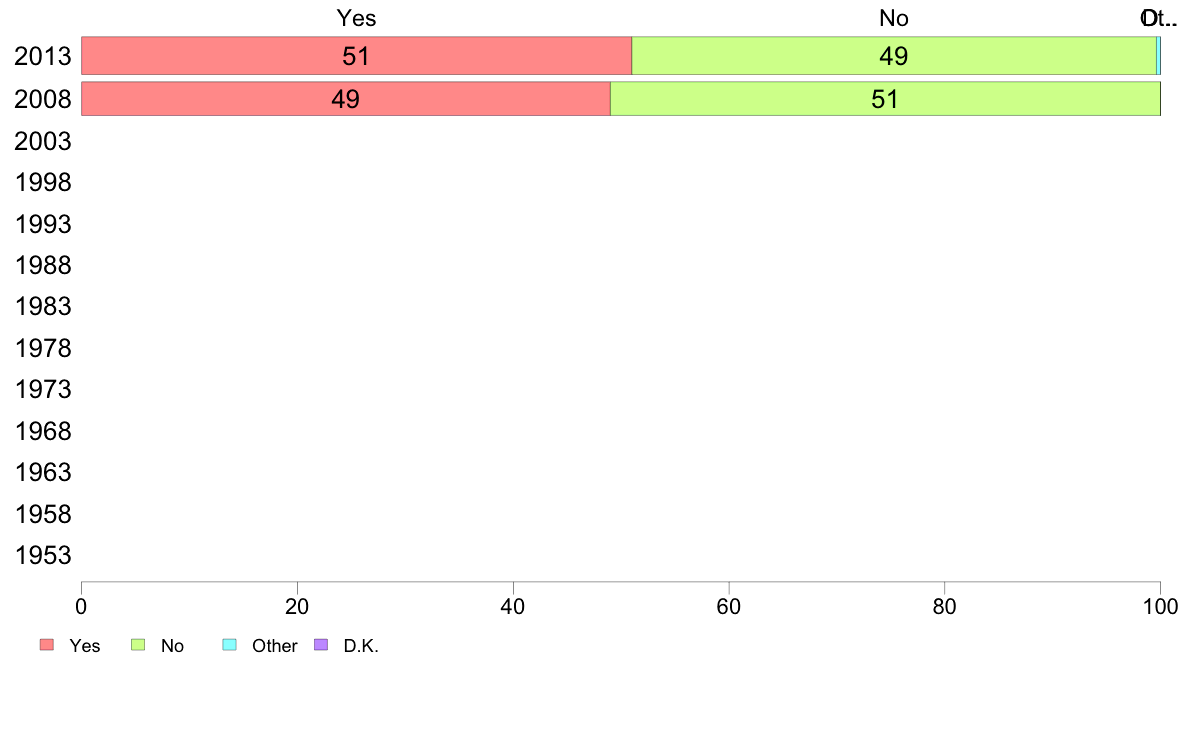This screenshot has width=1188, height=736.
Task: Click the purple D.K. legend swatch
Action: tap(321, 645)
